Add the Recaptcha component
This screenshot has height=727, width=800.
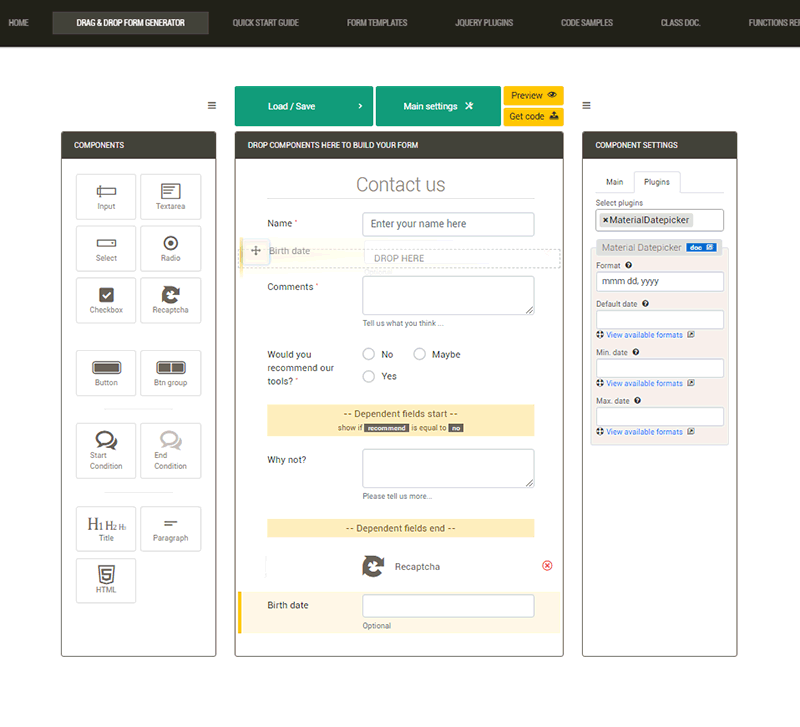point(170,300)
